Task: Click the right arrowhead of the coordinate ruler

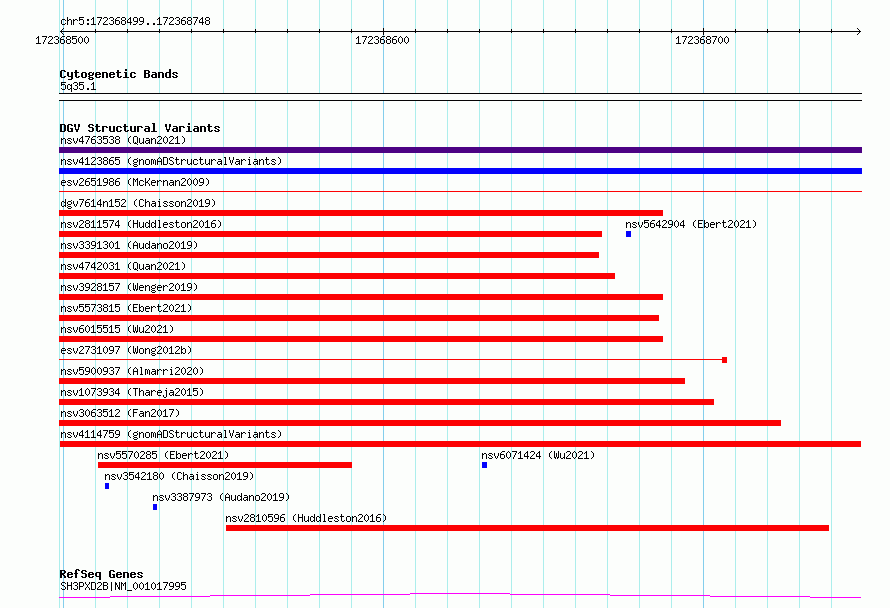Action: tap(859, 31)
